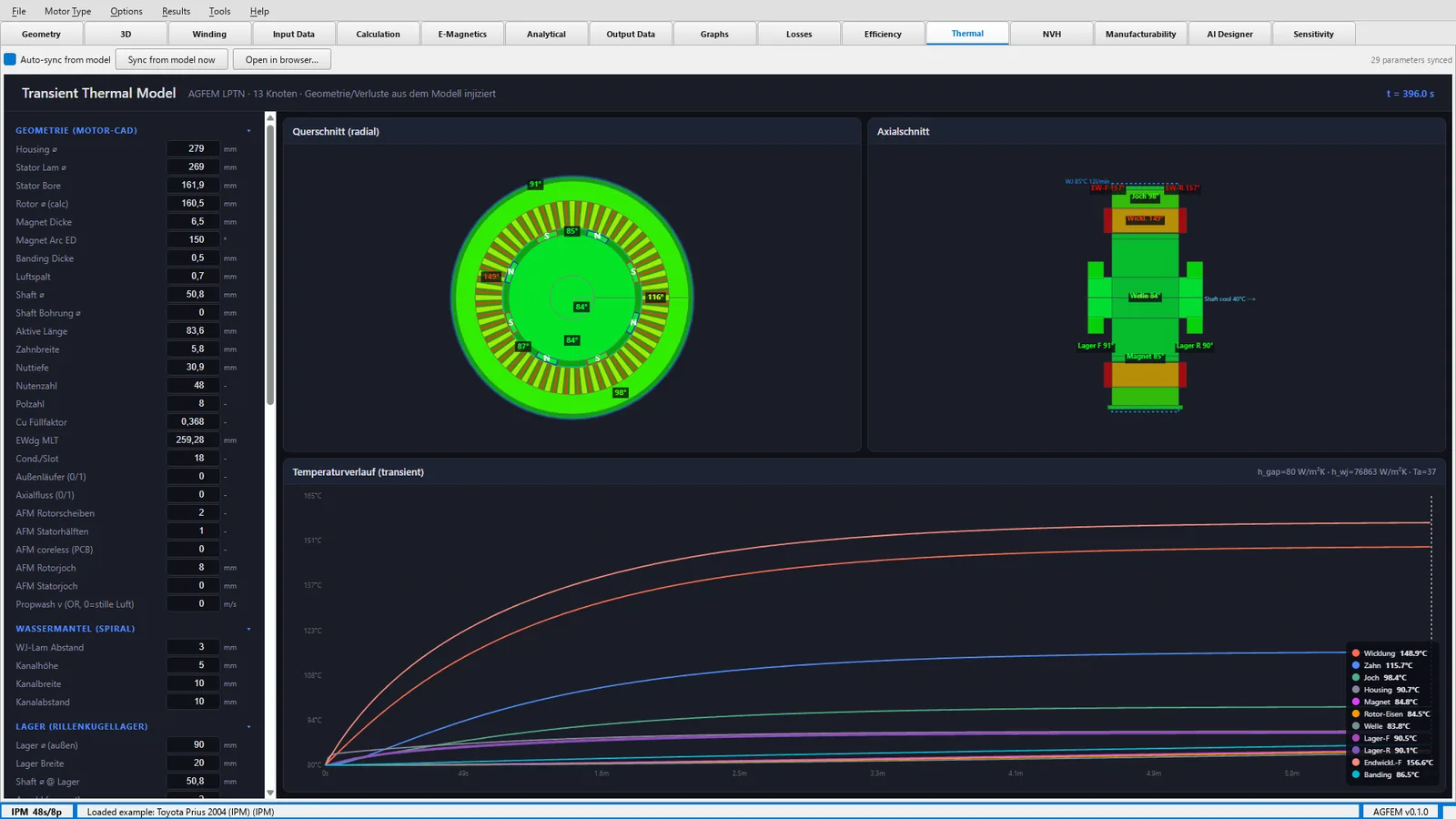Viewport: 1456px width, 819px height.
Task: Click the IPM 48s/8p status bar entry
Action: coord(36,812)
